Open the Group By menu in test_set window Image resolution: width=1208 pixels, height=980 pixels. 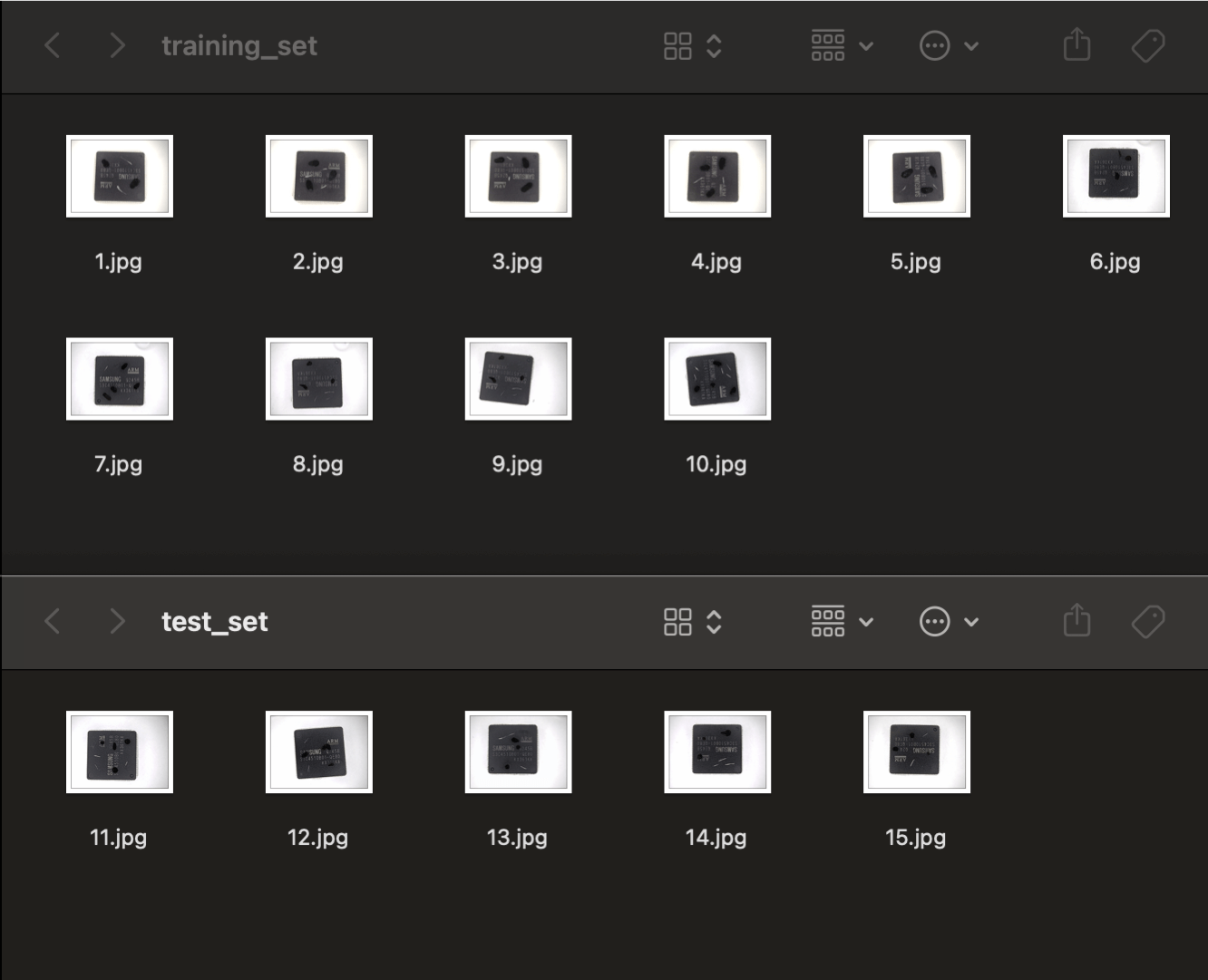(842, 622)
